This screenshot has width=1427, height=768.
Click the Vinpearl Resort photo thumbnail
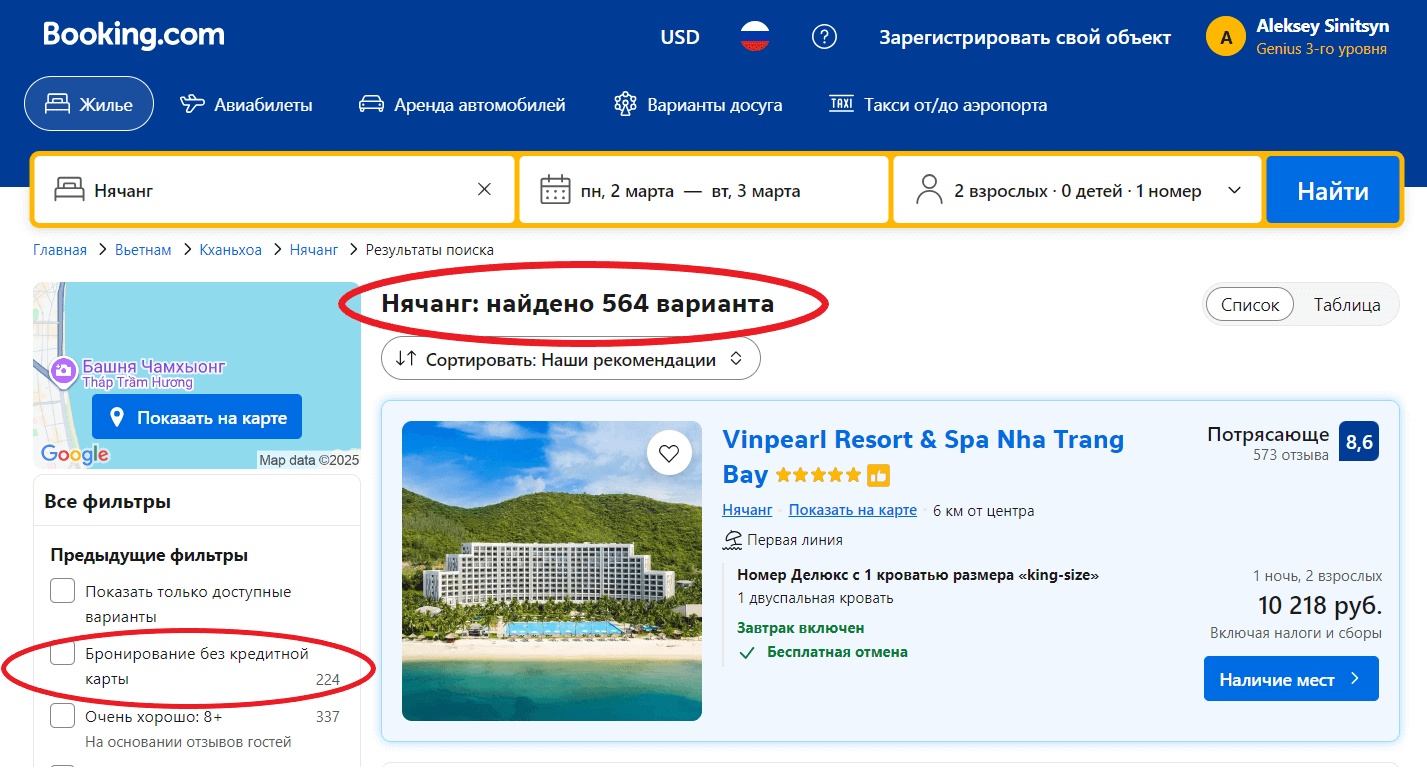(551, 571)
